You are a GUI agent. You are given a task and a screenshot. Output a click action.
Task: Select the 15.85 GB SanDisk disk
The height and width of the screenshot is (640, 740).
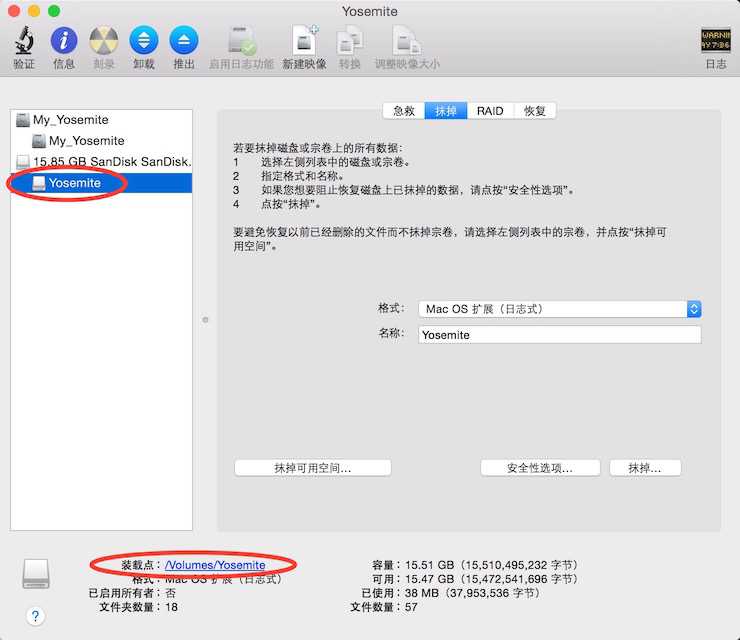101,162
